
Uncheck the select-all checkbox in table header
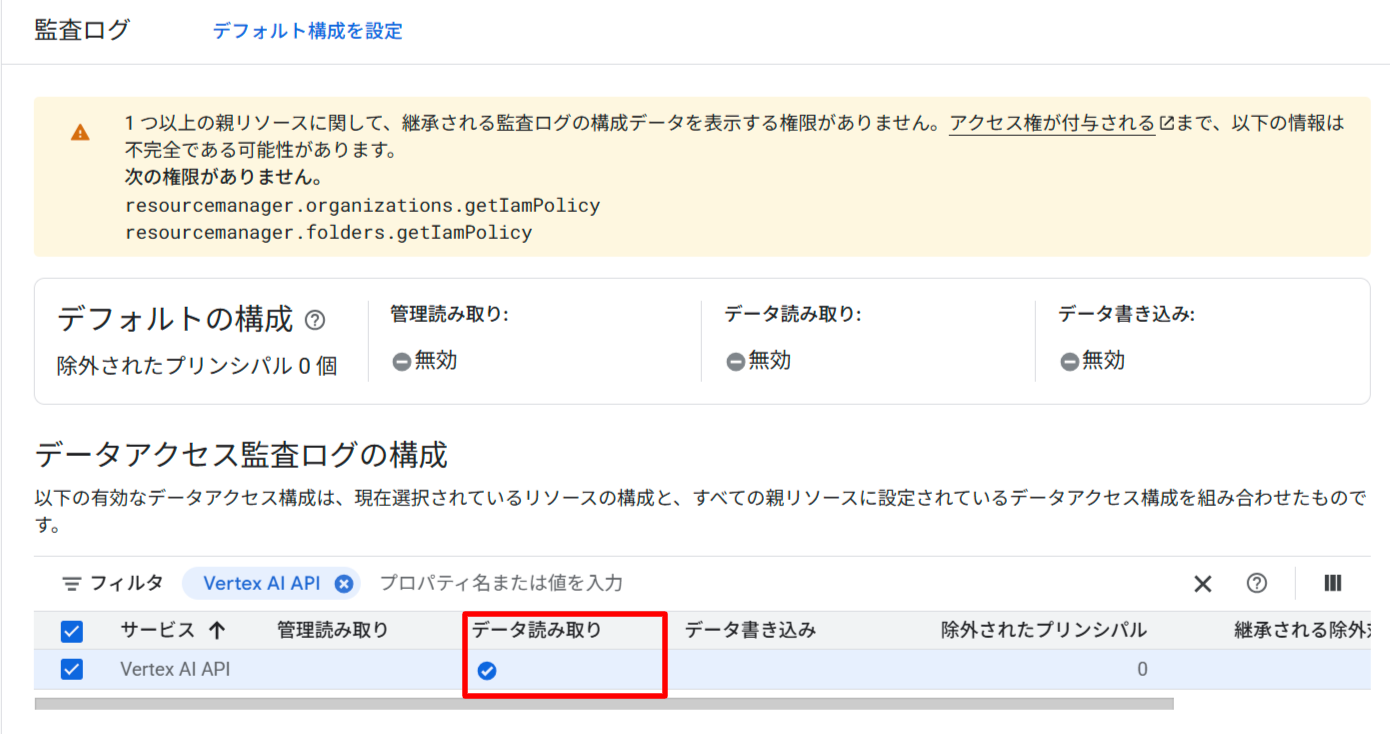[x=70, y=630]
